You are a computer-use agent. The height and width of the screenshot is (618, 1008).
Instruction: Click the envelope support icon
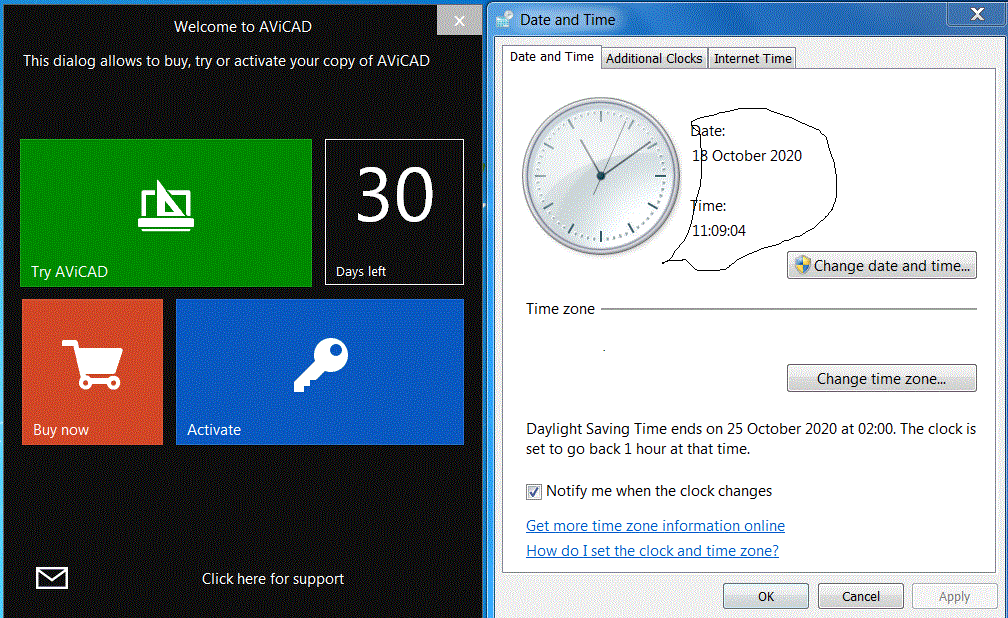coord(51,578)
